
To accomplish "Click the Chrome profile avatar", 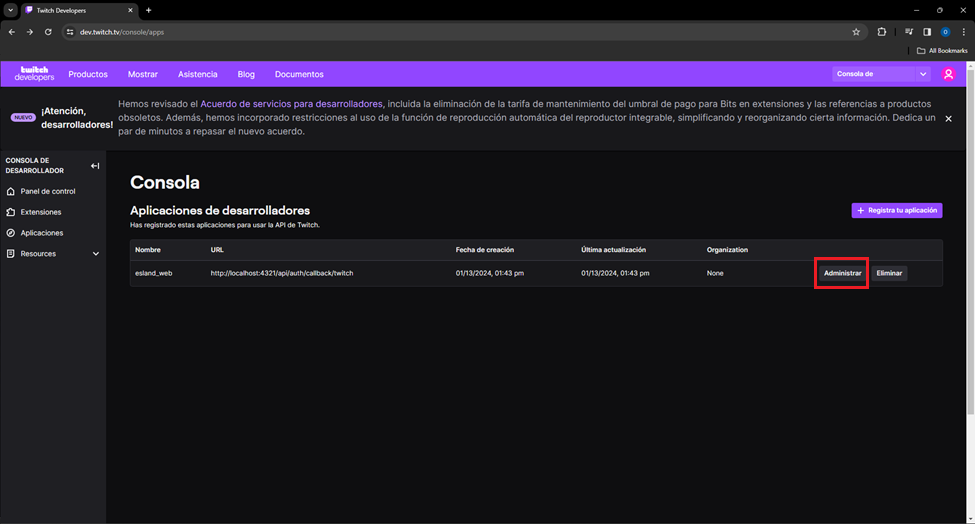I will click(x=945, y=32).
